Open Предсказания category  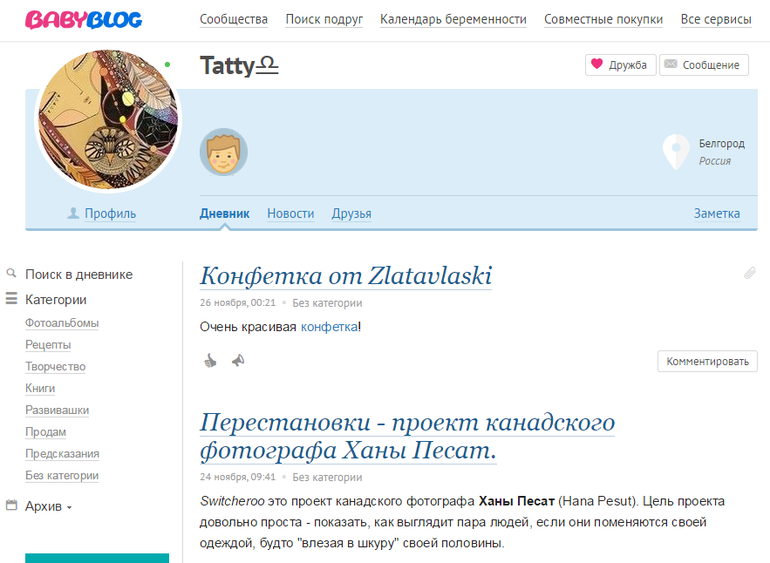pos(62,454)
